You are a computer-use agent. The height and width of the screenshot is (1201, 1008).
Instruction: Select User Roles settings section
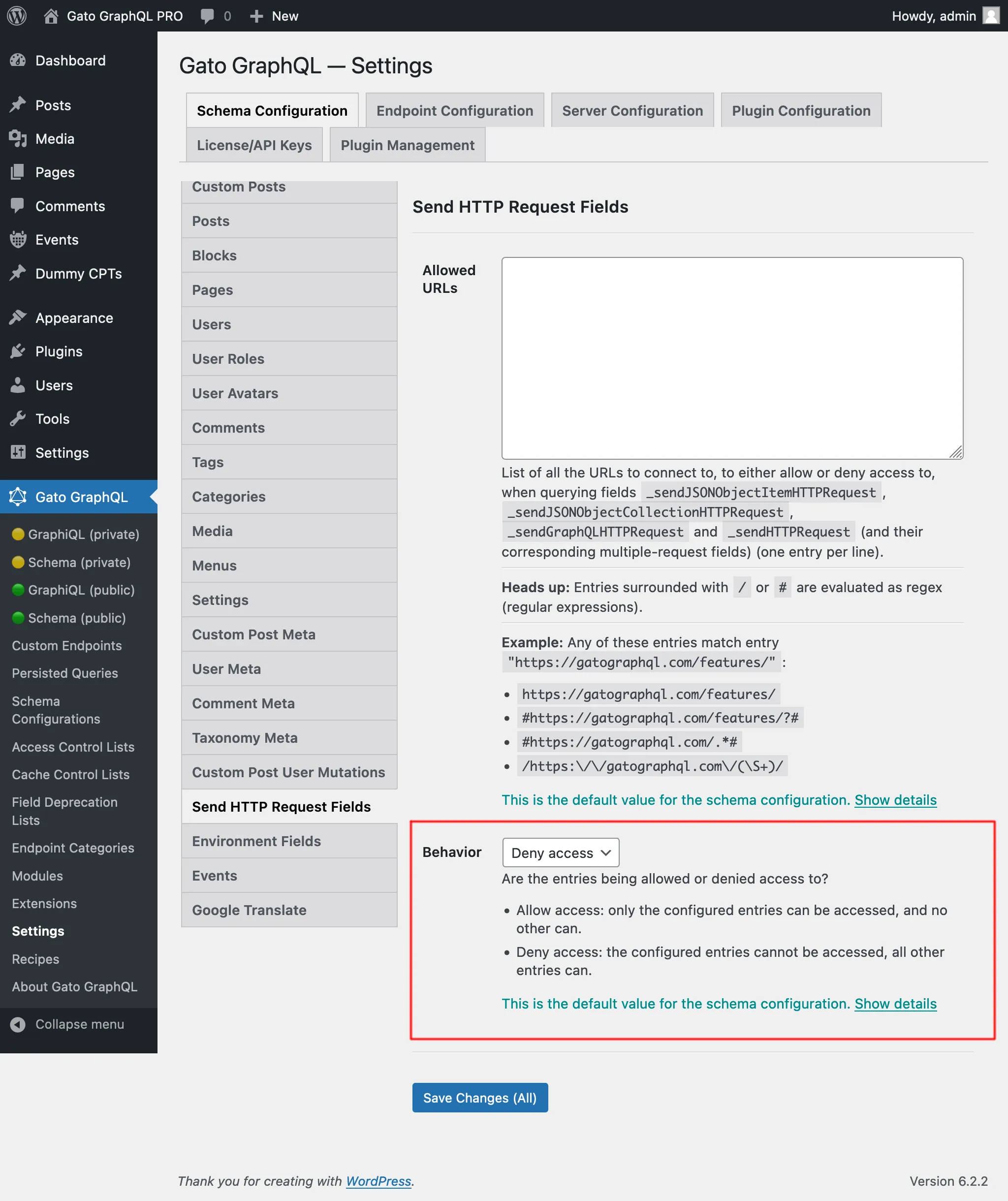click(x=289, y=359)
